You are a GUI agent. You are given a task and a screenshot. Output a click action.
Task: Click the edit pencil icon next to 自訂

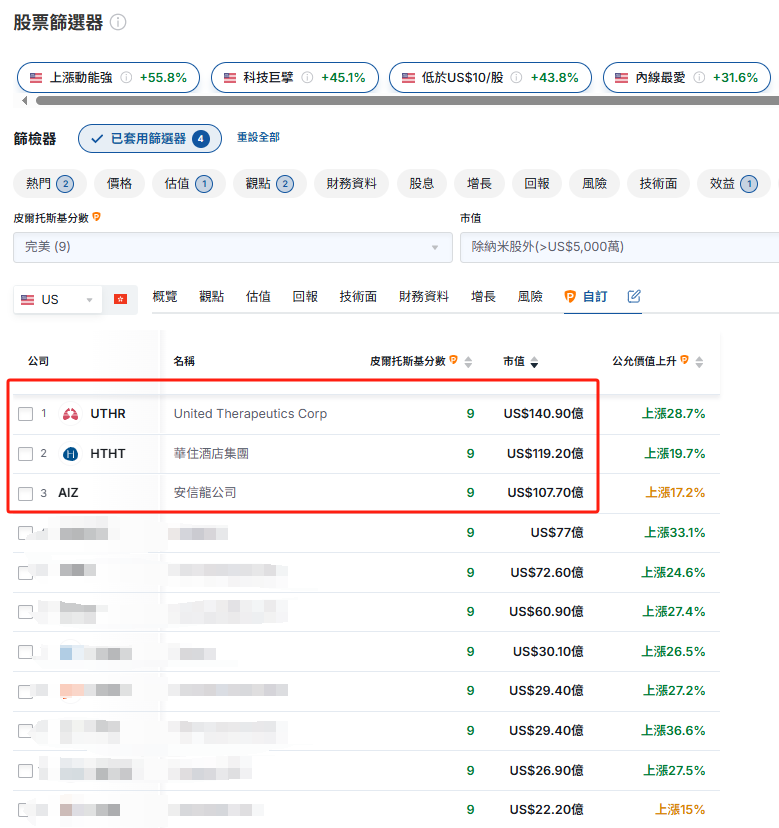[634, 296]
